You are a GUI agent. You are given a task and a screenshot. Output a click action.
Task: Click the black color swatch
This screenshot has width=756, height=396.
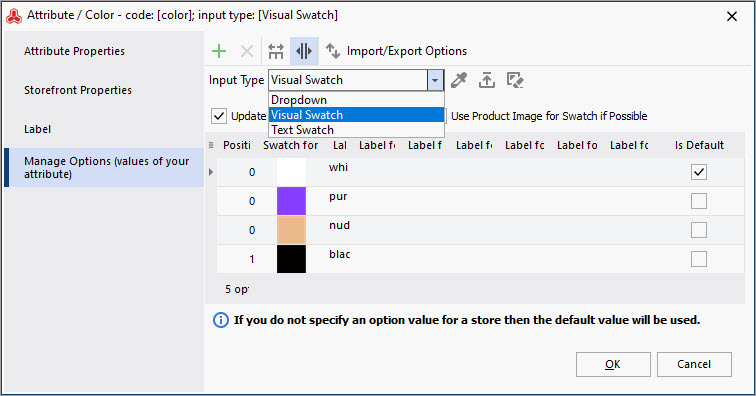pos(291,259)
